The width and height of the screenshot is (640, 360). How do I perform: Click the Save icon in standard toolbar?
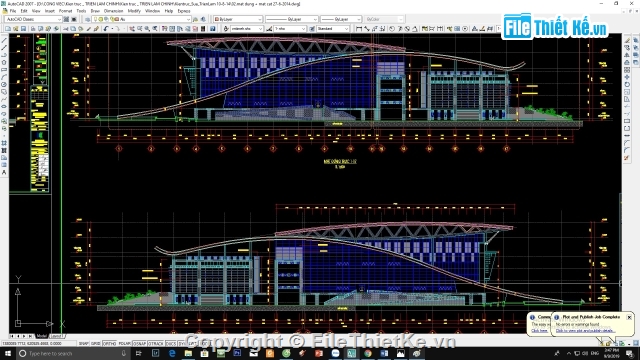pyautogui.click(x=23, y=29)
